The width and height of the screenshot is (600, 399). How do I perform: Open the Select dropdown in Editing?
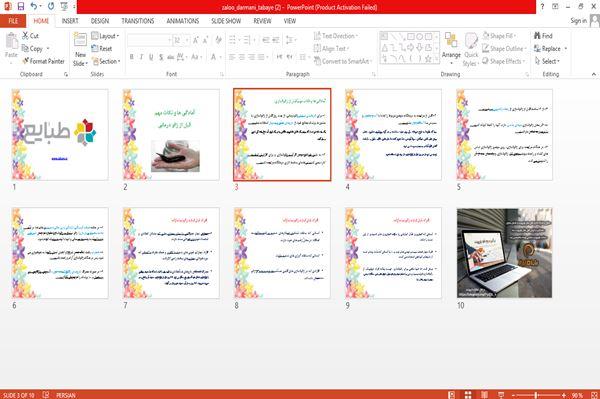coord(547,61)
